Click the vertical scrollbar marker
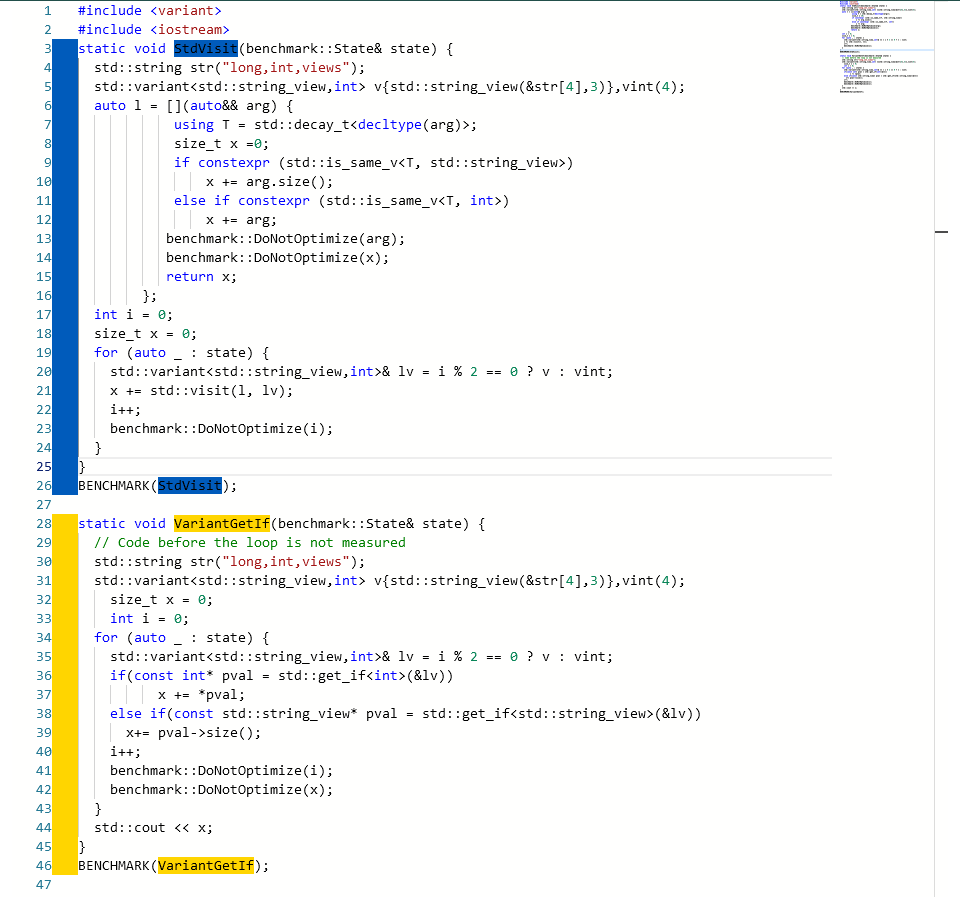Viewport: 960px width, 897px height. click(x=942, y=232)
